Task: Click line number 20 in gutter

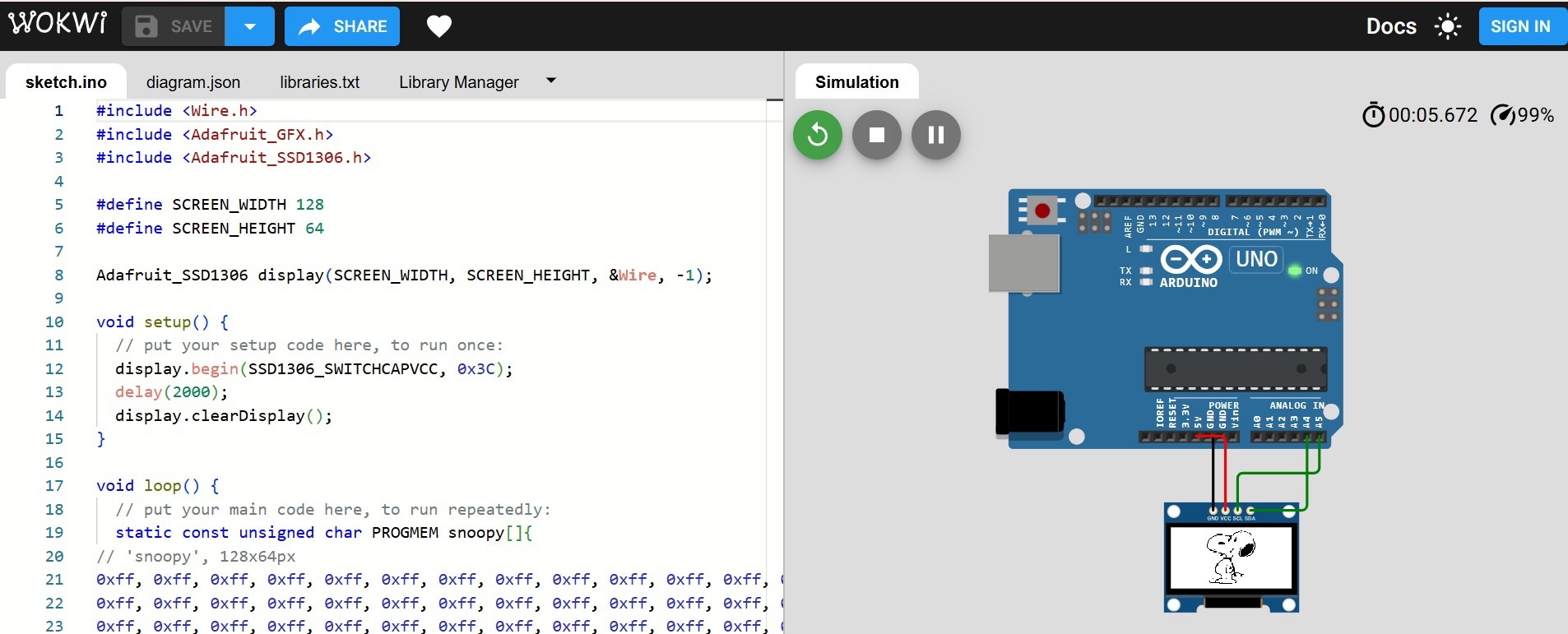Action: 54,556
